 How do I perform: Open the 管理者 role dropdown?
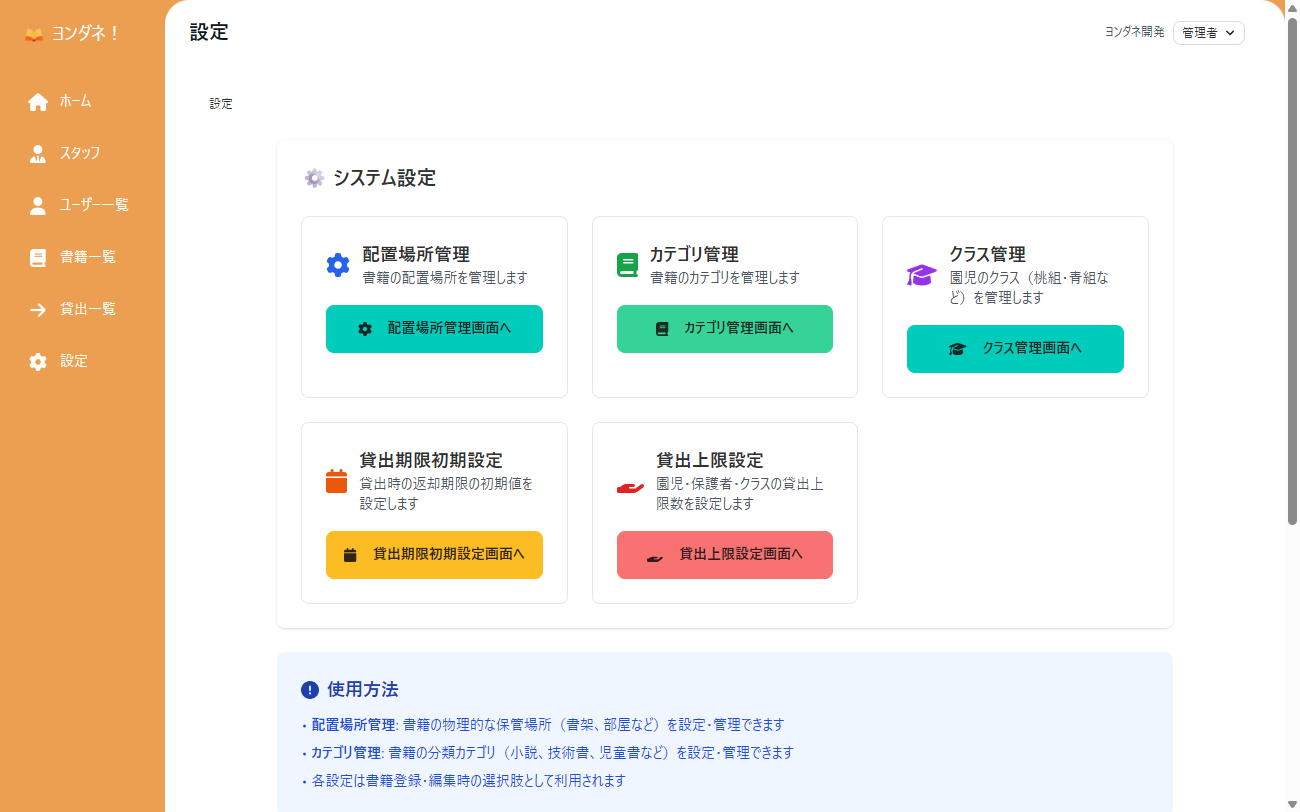click(1208, 32)
